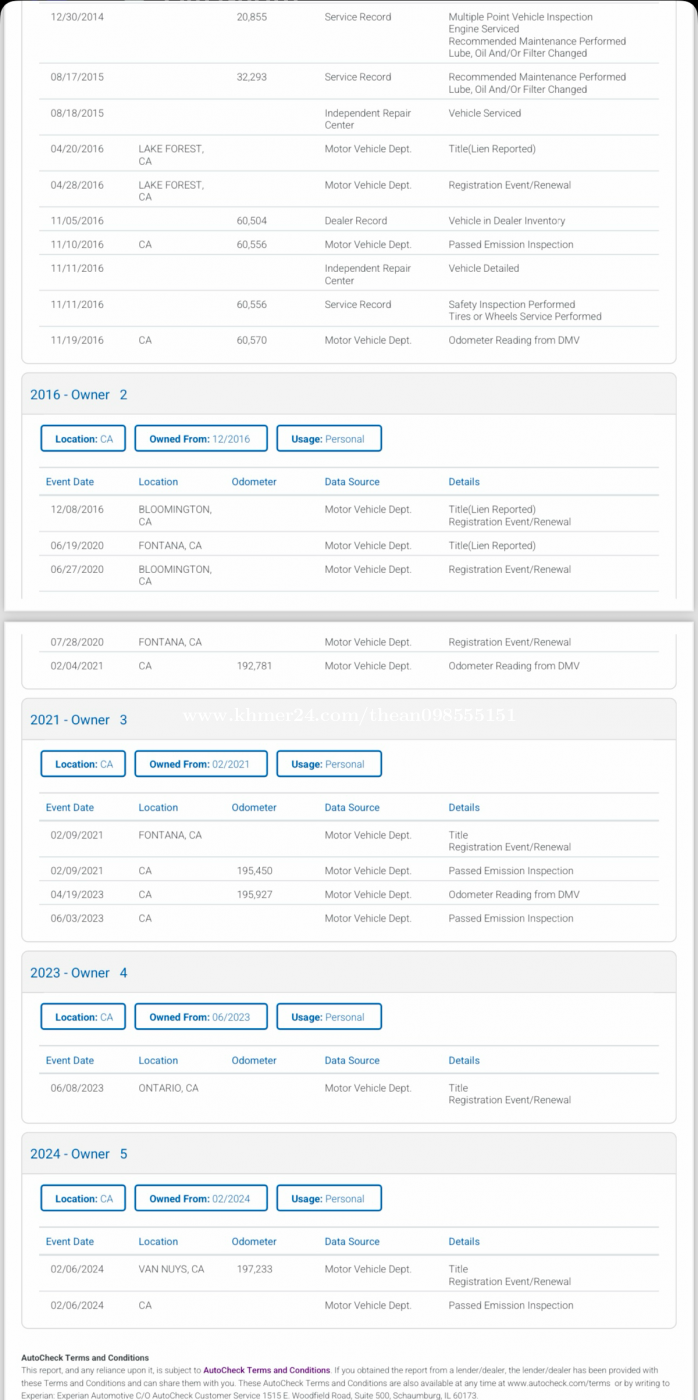698x1400 pixels.
Task: Open the purple AutoCheck Terms and Conditions link
Action: (x=266, y=1370)
